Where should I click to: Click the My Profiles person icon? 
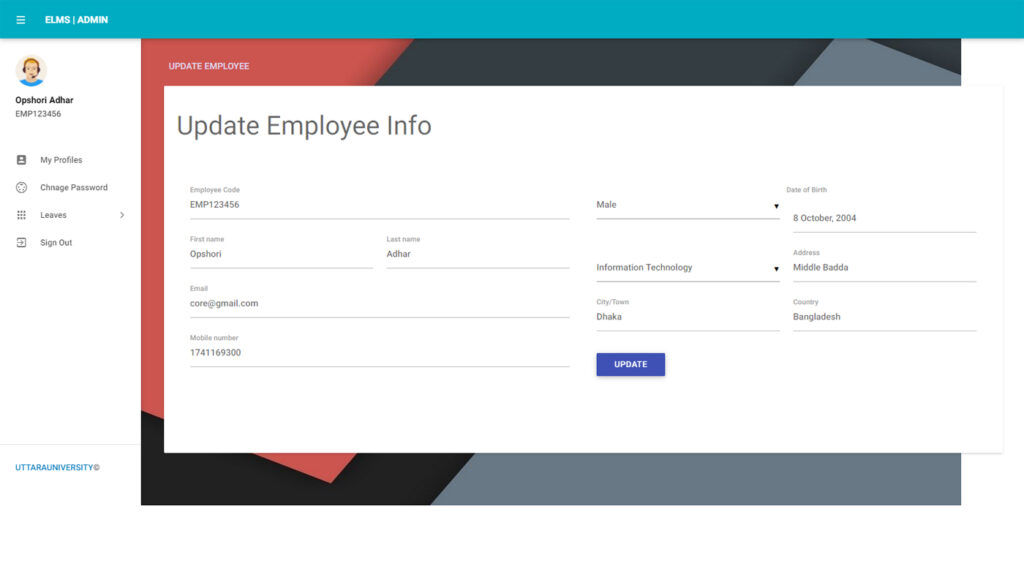[21, 160]
